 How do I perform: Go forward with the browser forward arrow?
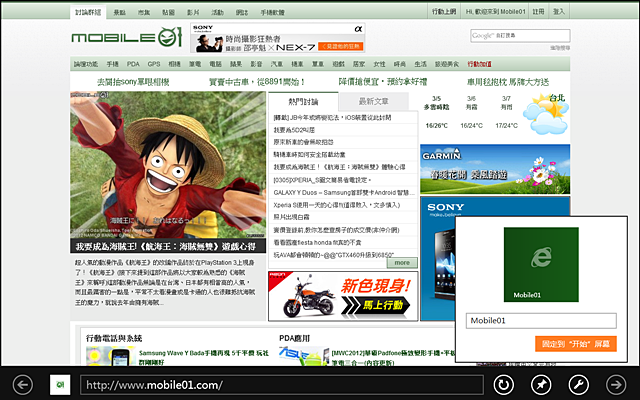pos(616,385)
